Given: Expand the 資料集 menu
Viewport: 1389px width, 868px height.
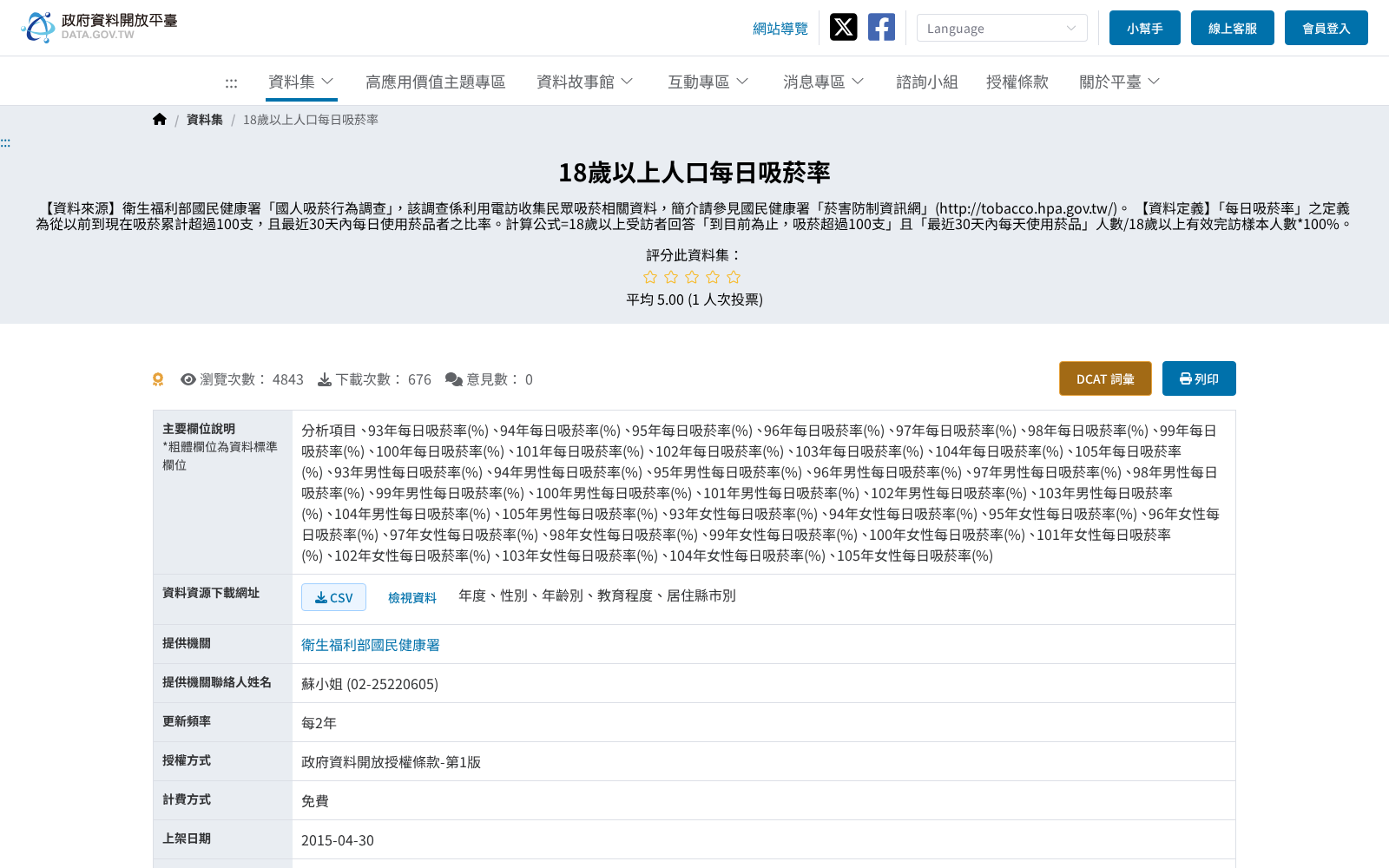Looking at the screenshot, I should [301, 82].
